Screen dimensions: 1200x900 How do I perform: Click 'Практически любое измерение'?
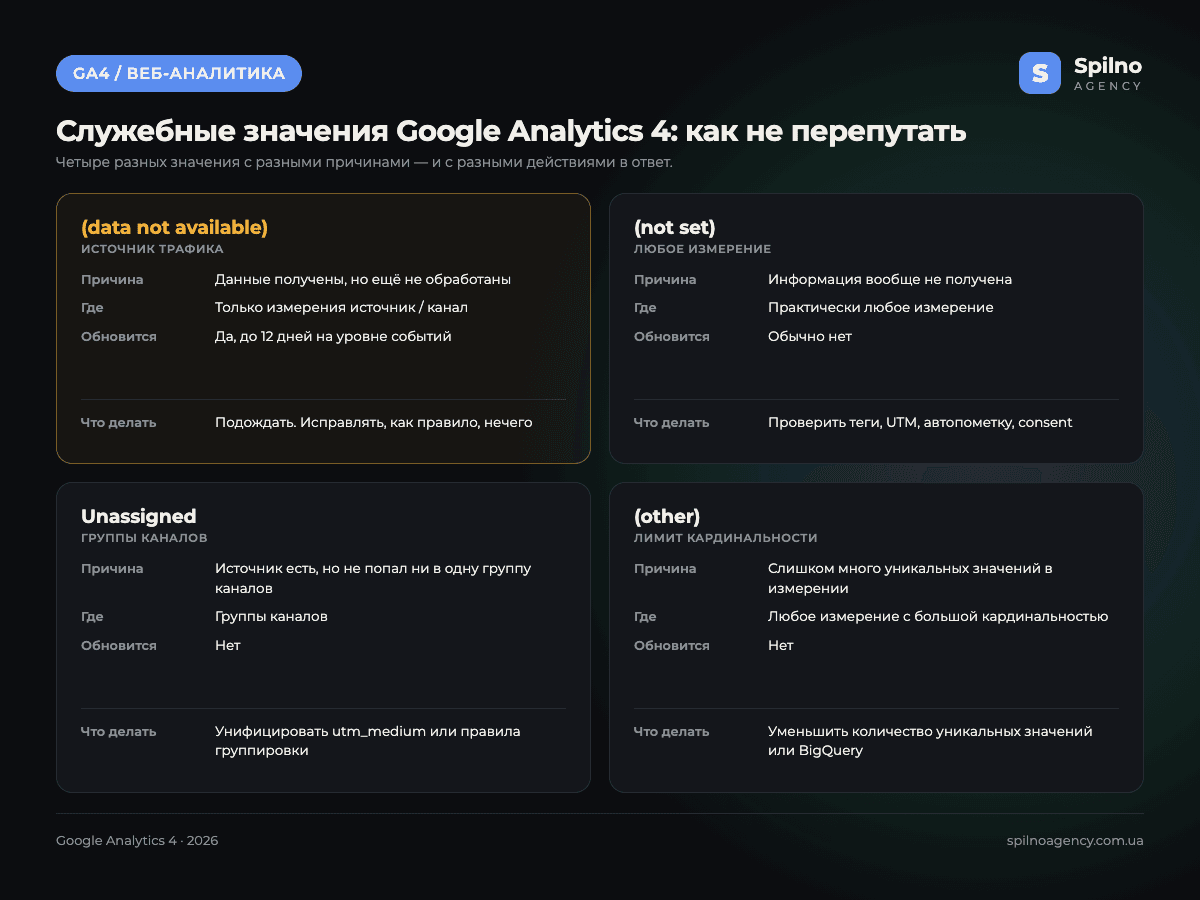pyautogui.click(x=881, y=308)
